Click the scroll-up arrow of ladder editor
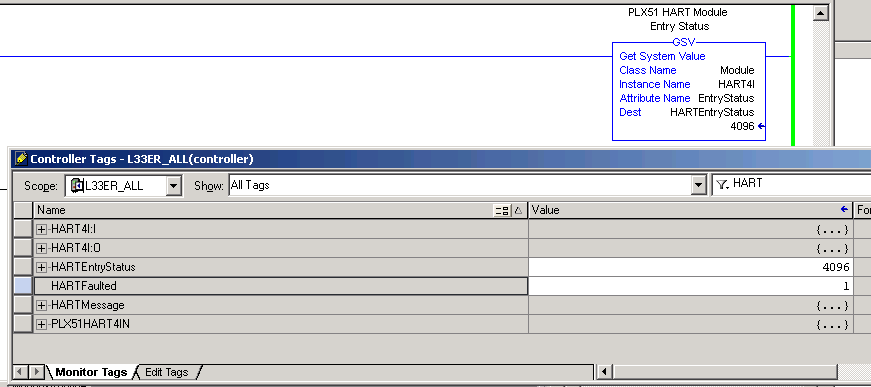Viewport: 871px width, 387px height. click(820, 13)
